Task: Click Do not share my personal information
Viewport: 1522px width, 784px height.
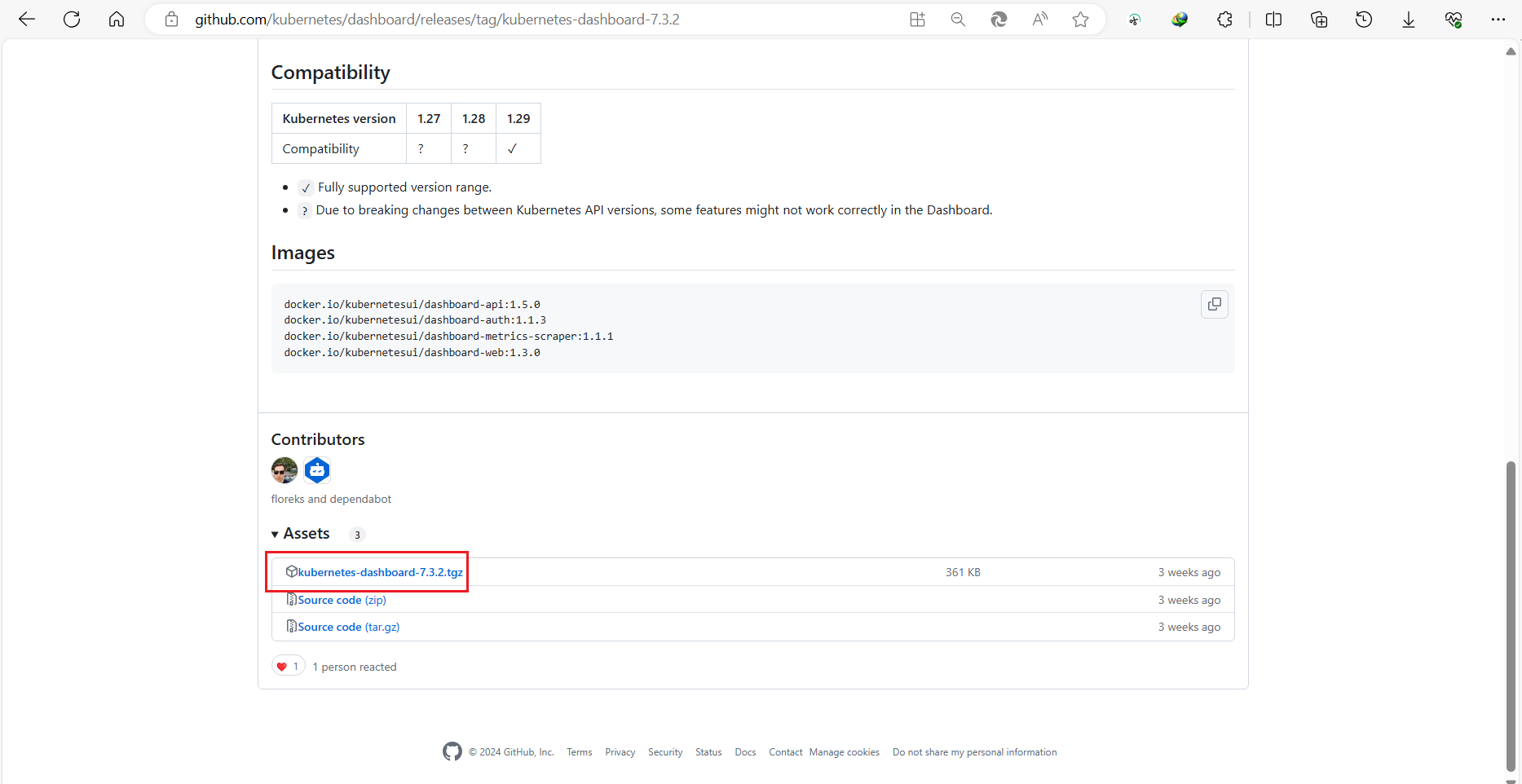Action: pos(975,752)
